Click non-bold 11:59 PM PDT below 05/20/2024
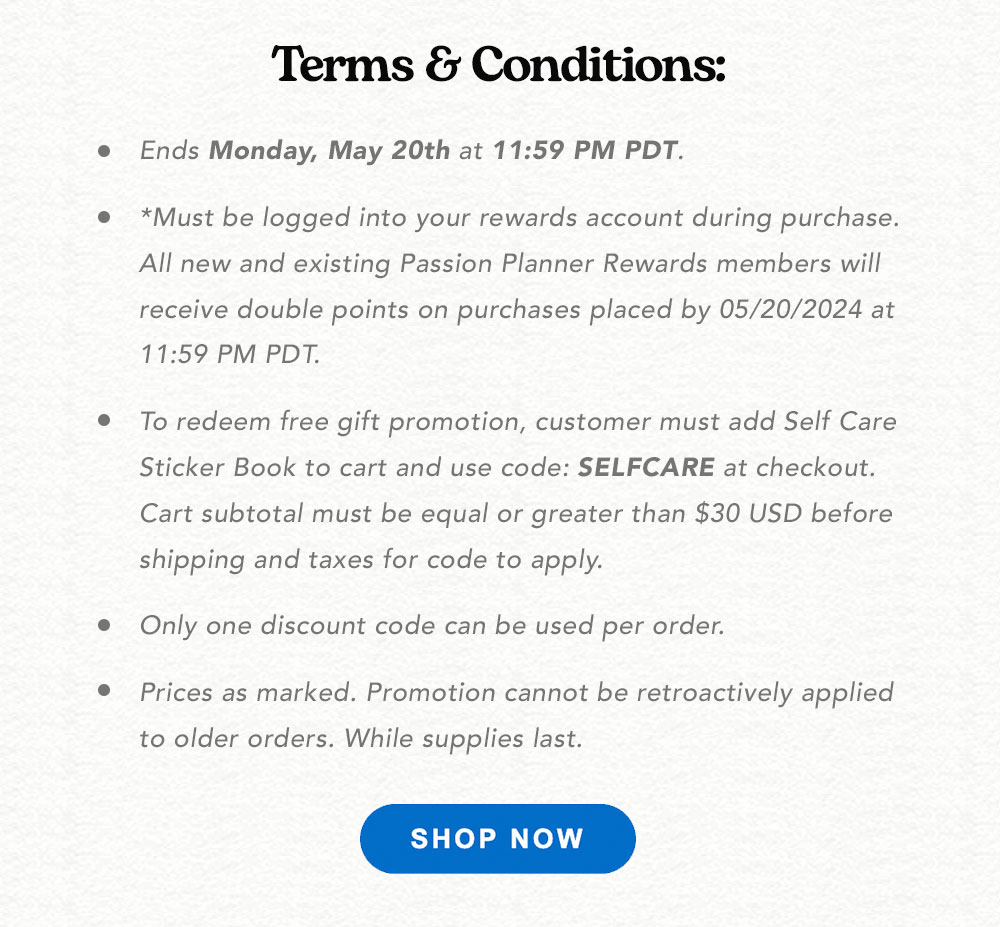 230,354
